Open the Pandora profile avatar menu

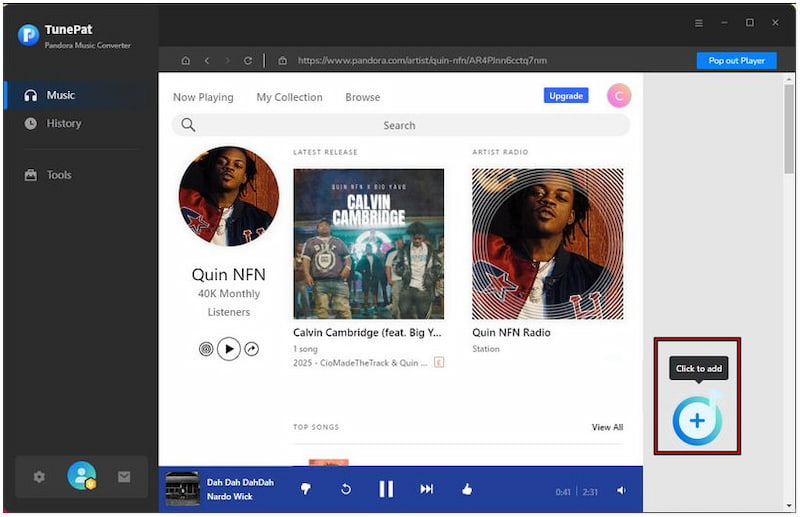point(619,96)
